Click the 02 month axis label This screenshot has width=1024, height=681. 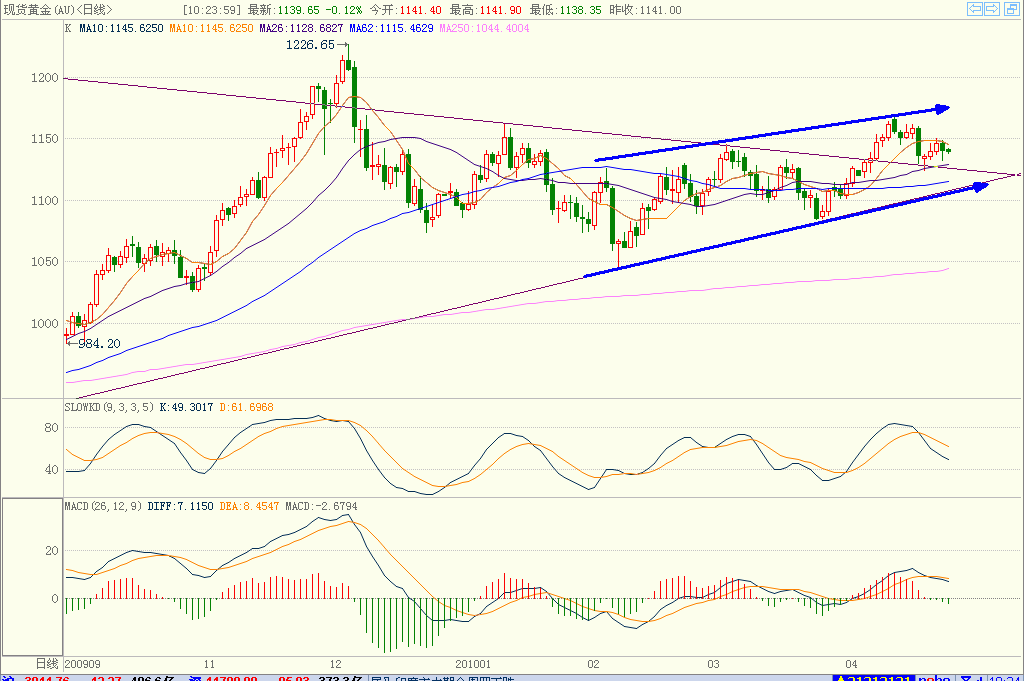point(593,664)
